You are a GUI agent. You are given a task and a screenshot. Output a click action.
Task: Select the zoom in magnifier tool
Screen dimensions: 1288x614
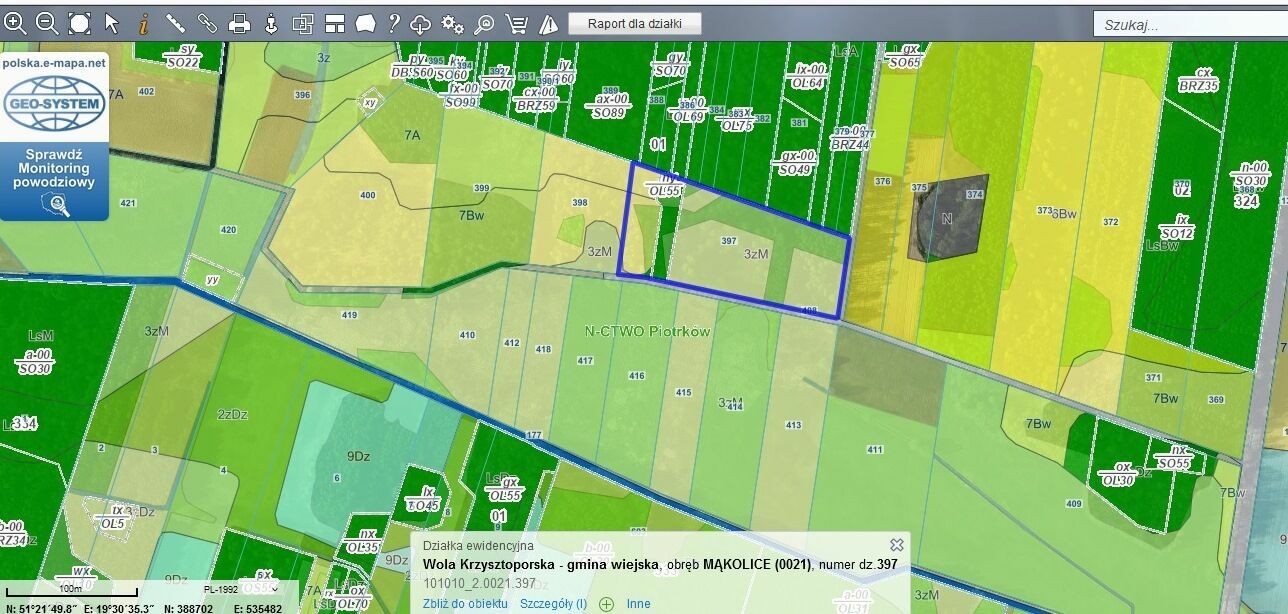(x=15, y=23)
